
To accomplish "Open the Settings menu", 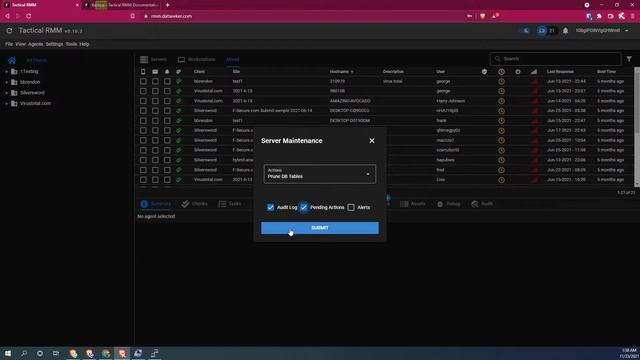I will tap(54, 44).
